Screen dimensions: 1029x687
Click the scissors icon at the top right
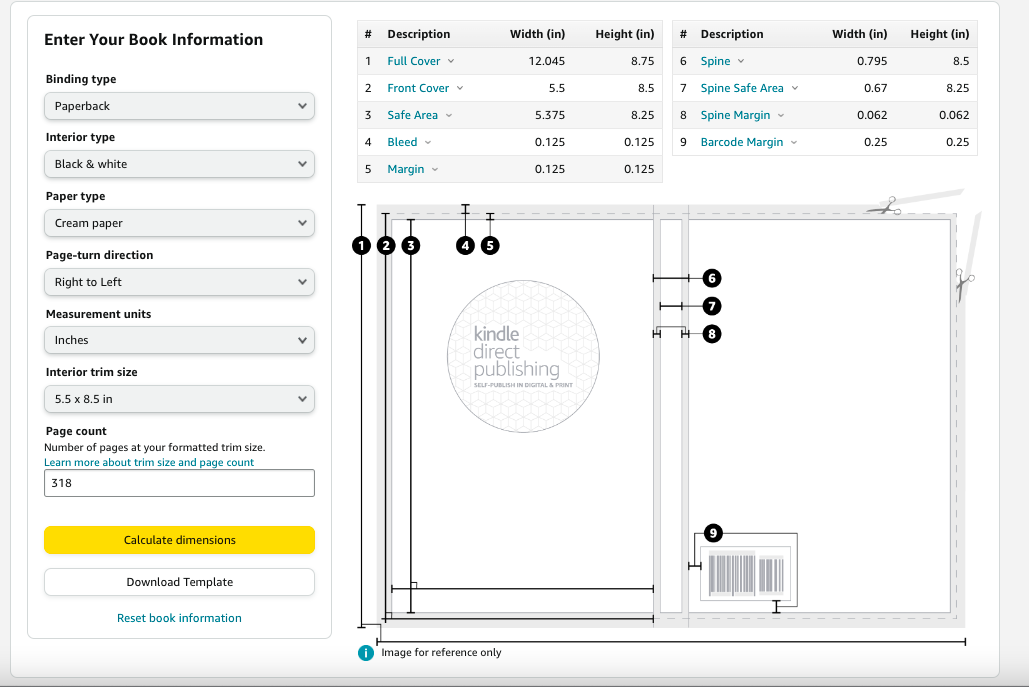coord(883,206)
